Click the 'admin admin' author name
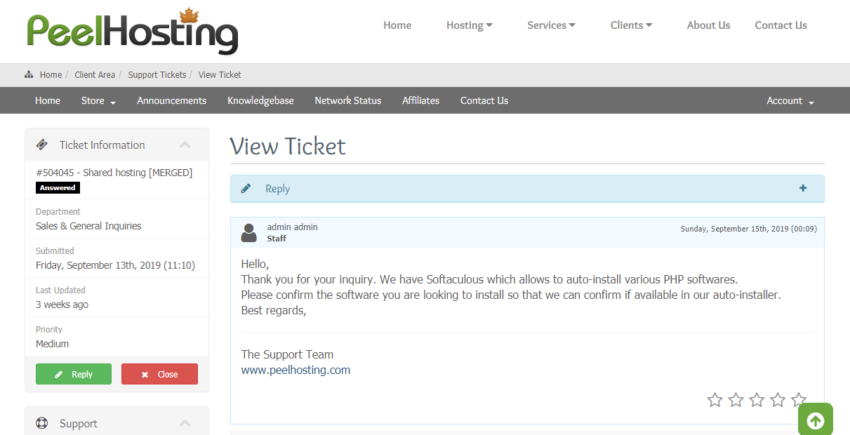Screen dimensions: 850x435 [x=292, y=227]
